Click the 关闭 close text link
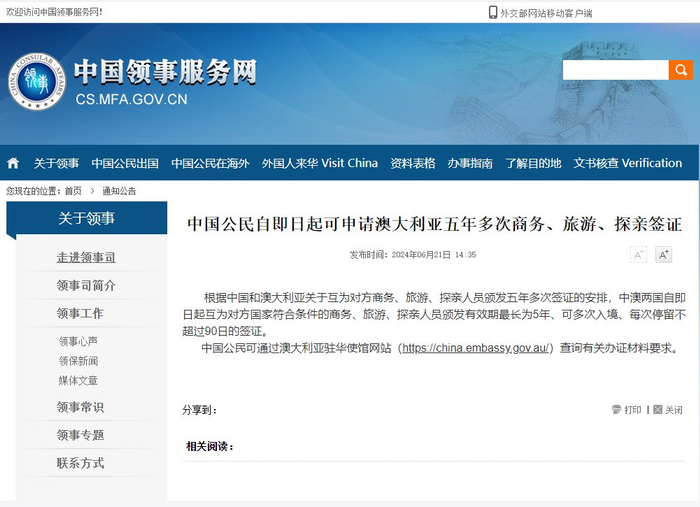 [x=674, y=410]
